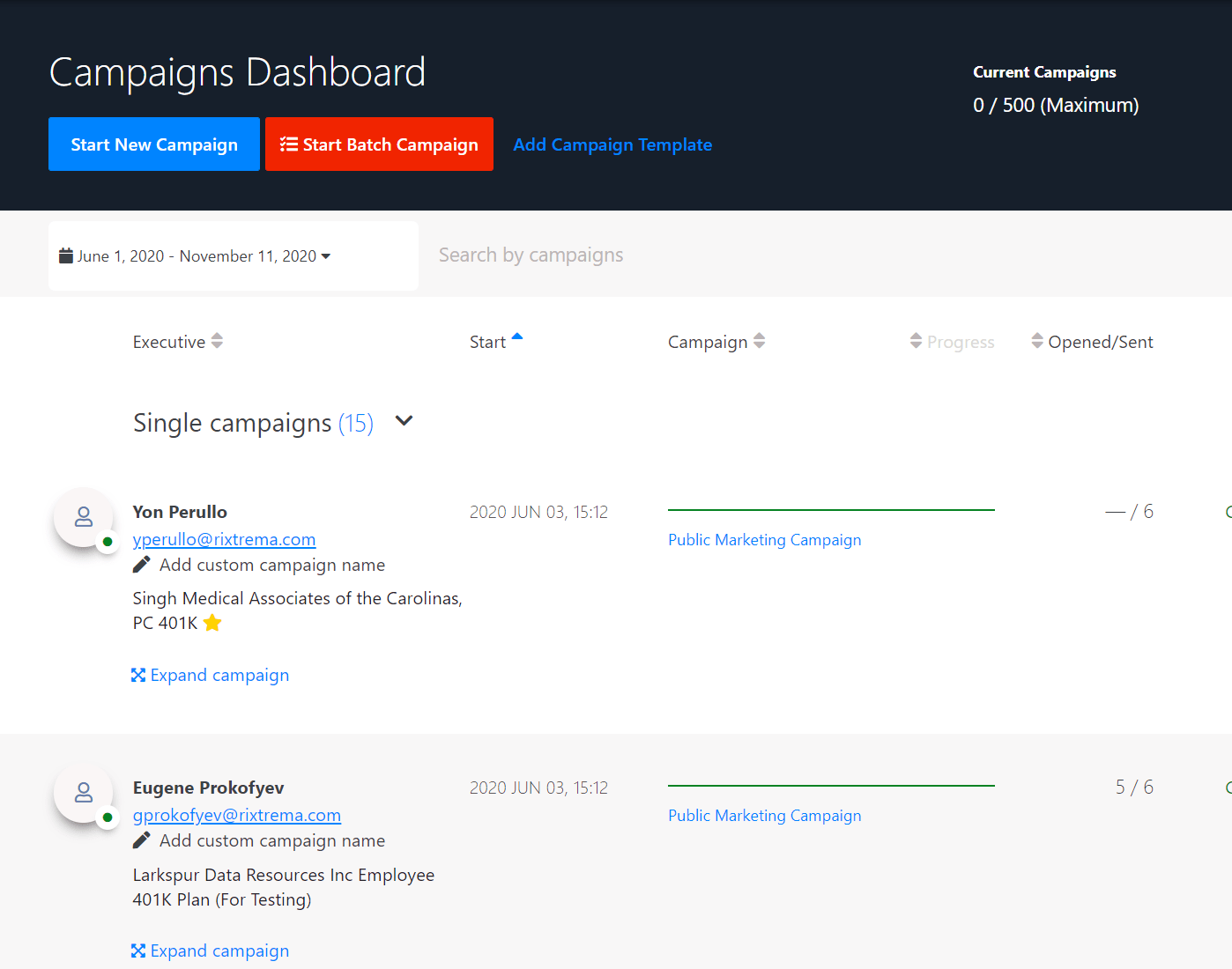Click the calendar icon in date range
Image resolution: width=1232 pixels, height=969 pixels.
(66, 256)
